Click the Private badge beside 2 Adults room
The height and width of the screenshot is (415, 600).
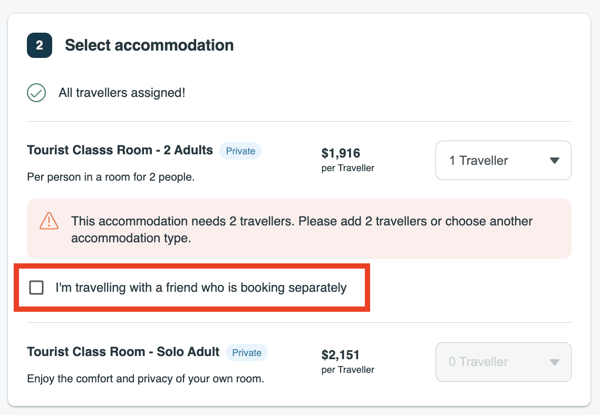(x=240, y=151)
